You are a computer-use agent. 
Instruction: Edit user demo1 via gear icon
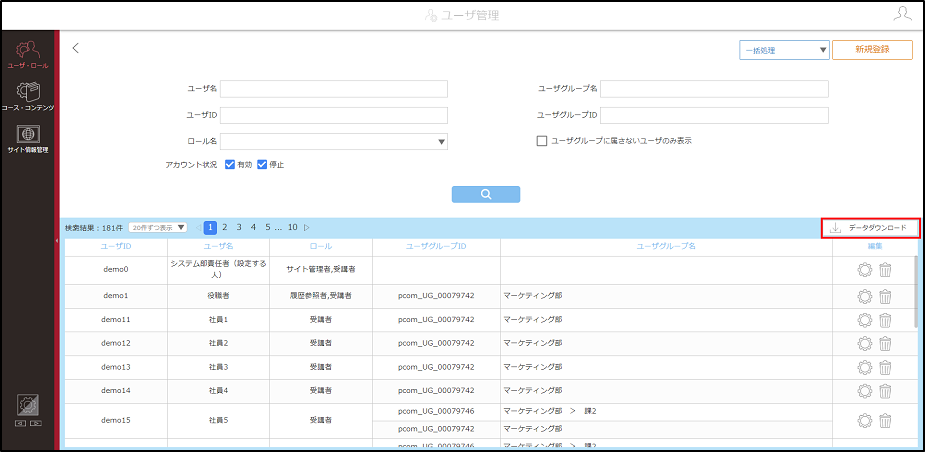tap(864, 296)
